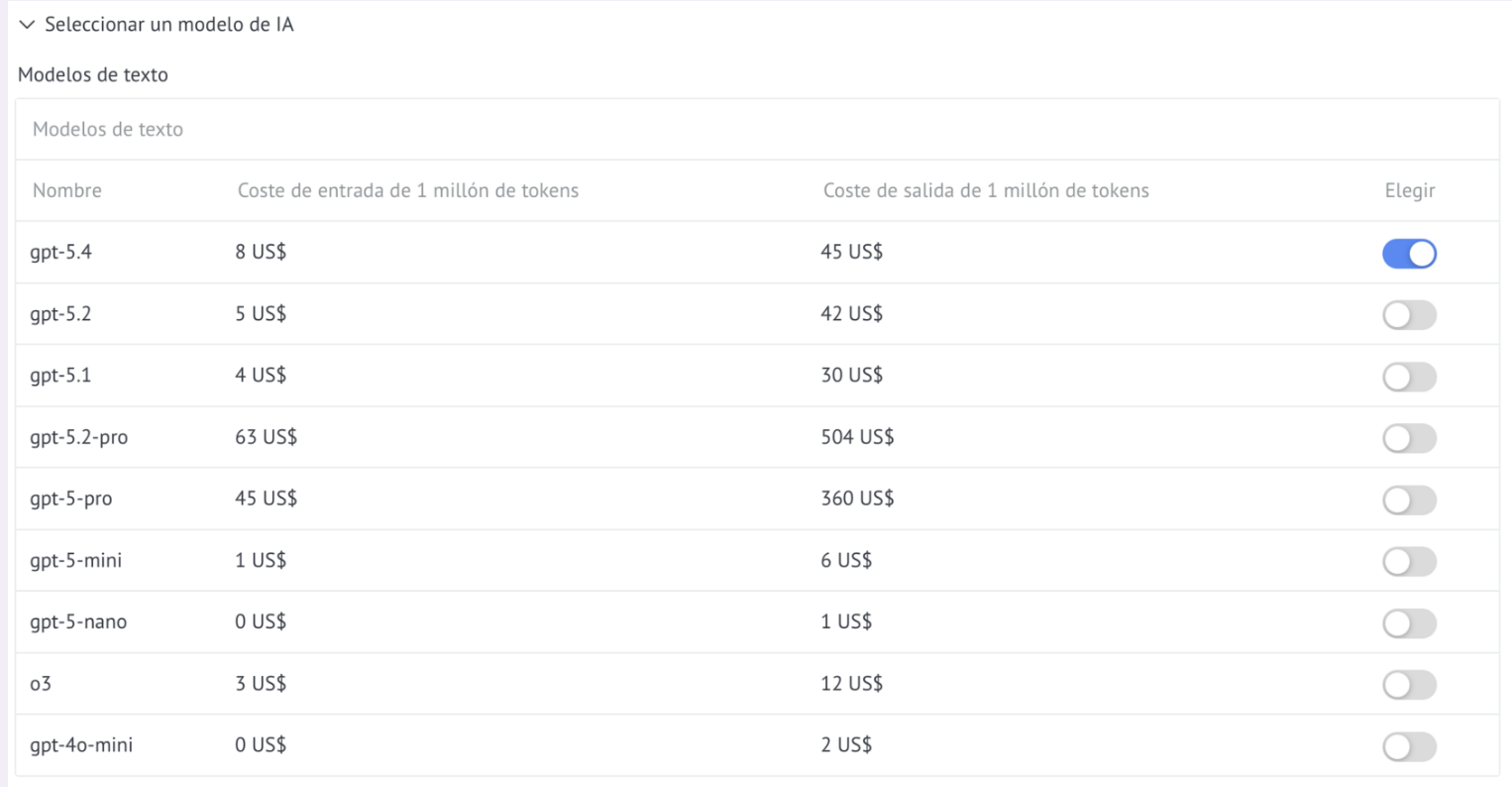The width and height of the screenshot is (1512, 787).
Task: Click the 504 US$ output cost cell
Action: [x=857, y=436]
